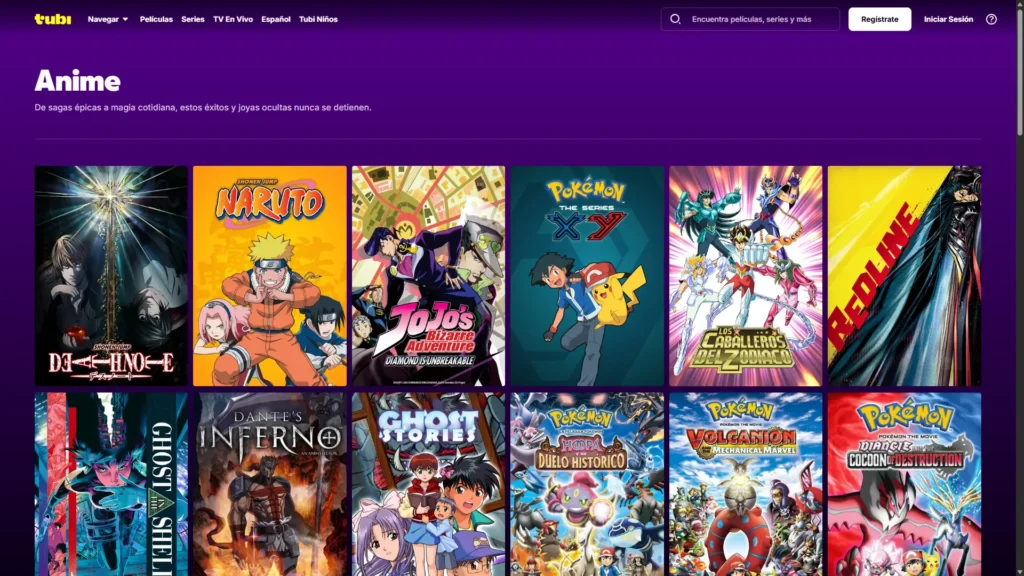This screenshot has width=1024, height=576.
Task: Click the Ghost Stories poster
Action: pyautogui.click(x=428, y=484)
